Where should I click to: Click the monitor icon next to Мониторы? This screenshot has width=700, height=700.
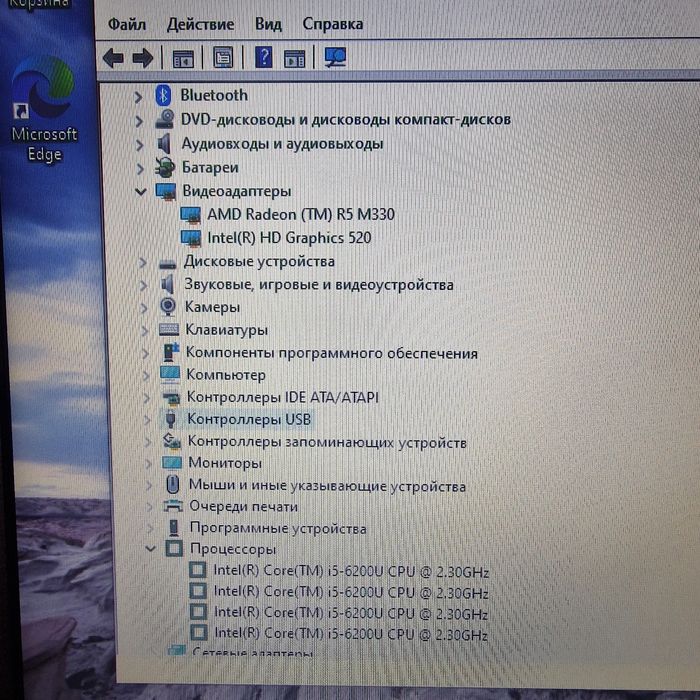pos(172,463)
